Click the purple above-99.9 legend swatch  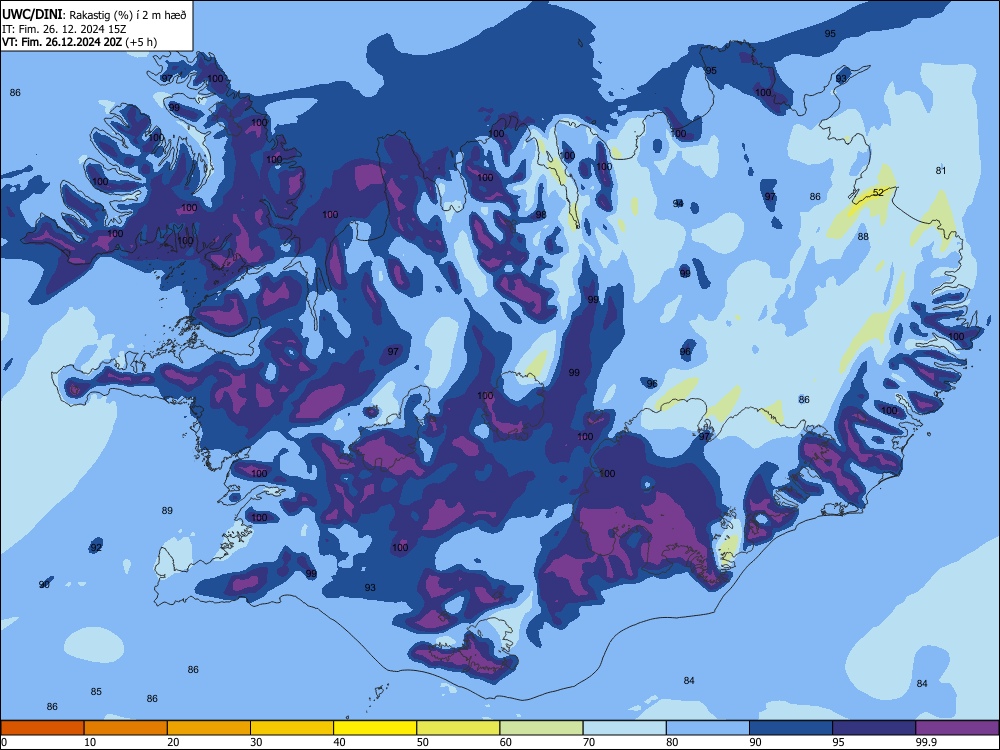point(957,728)
